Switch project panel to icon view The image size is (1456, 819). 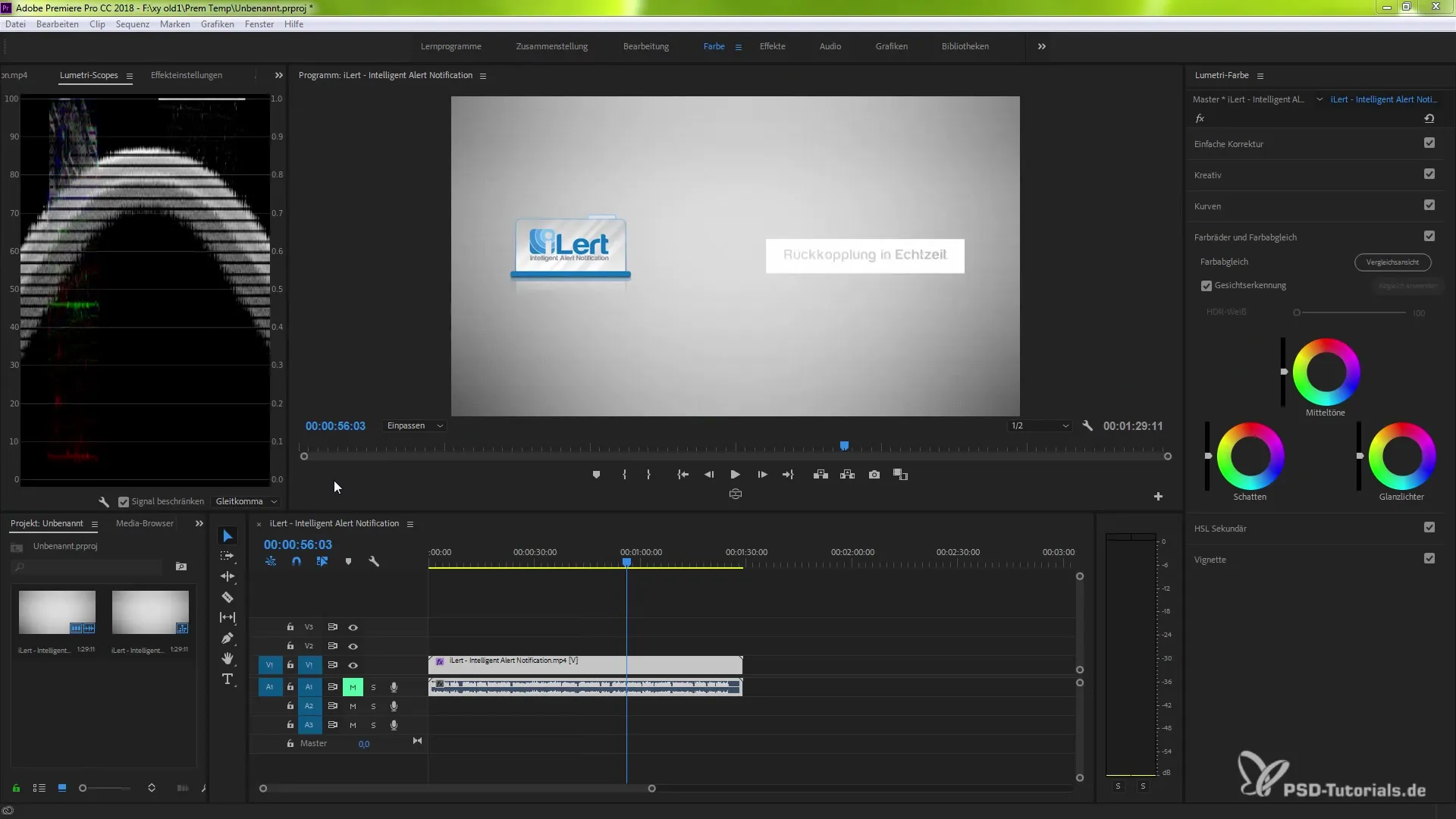[x=62, y=789]
